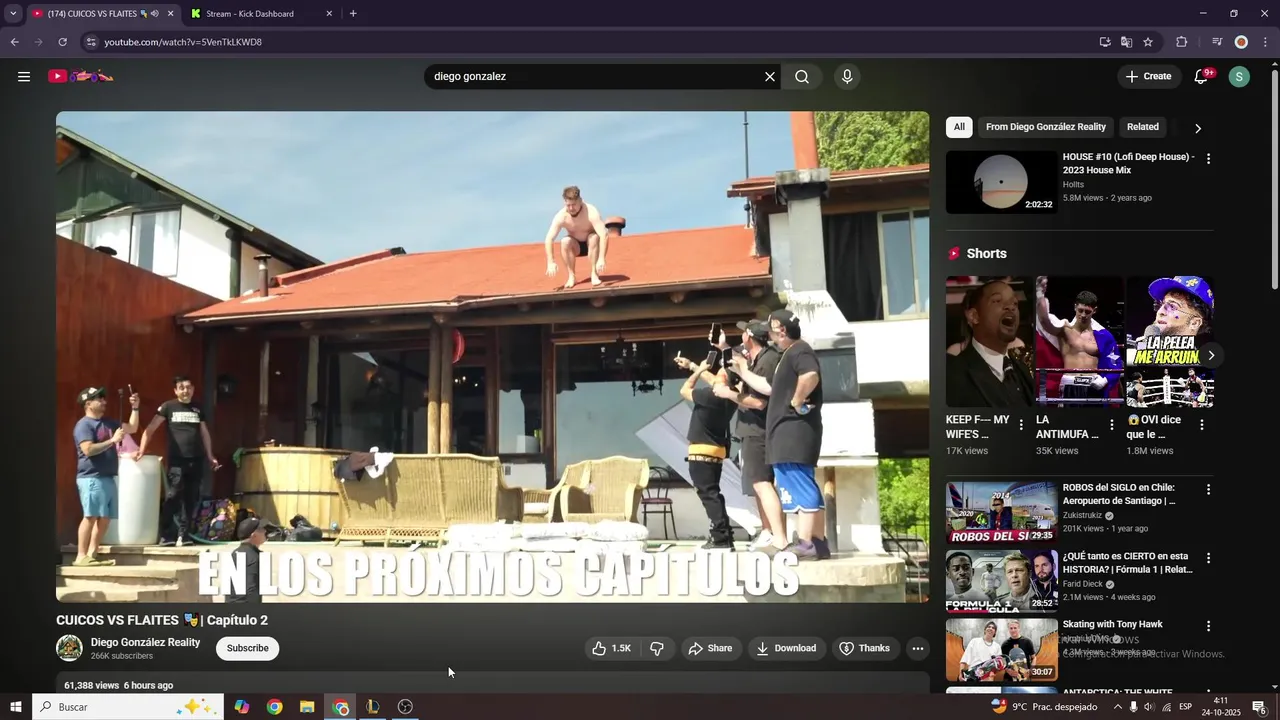This screenshot has width=1280, height=720.
Task: Translate this page icon
Action: pos(1126,42)
